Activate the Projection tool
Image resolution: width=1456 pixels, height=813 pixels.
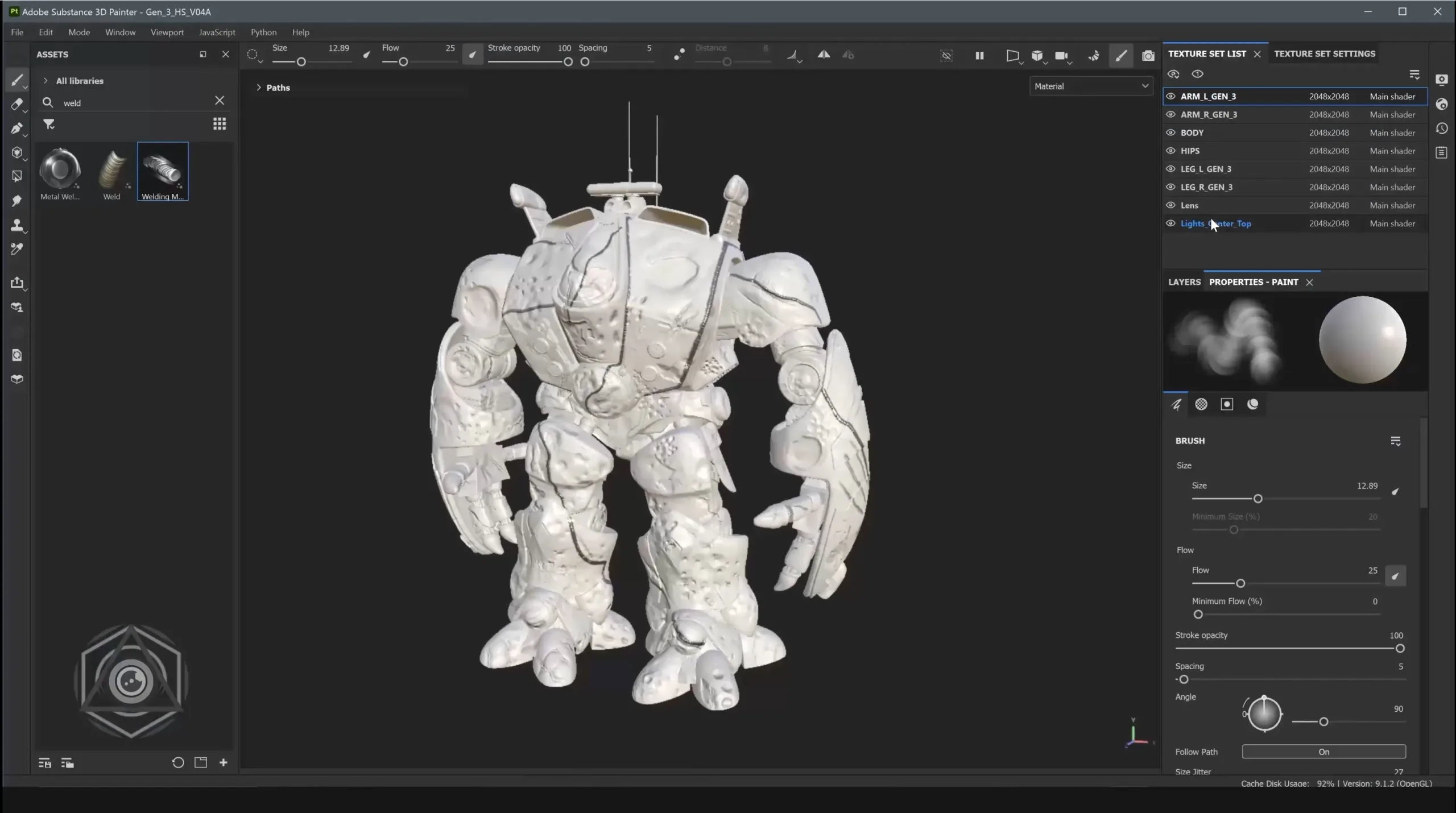tap(18, 128)
